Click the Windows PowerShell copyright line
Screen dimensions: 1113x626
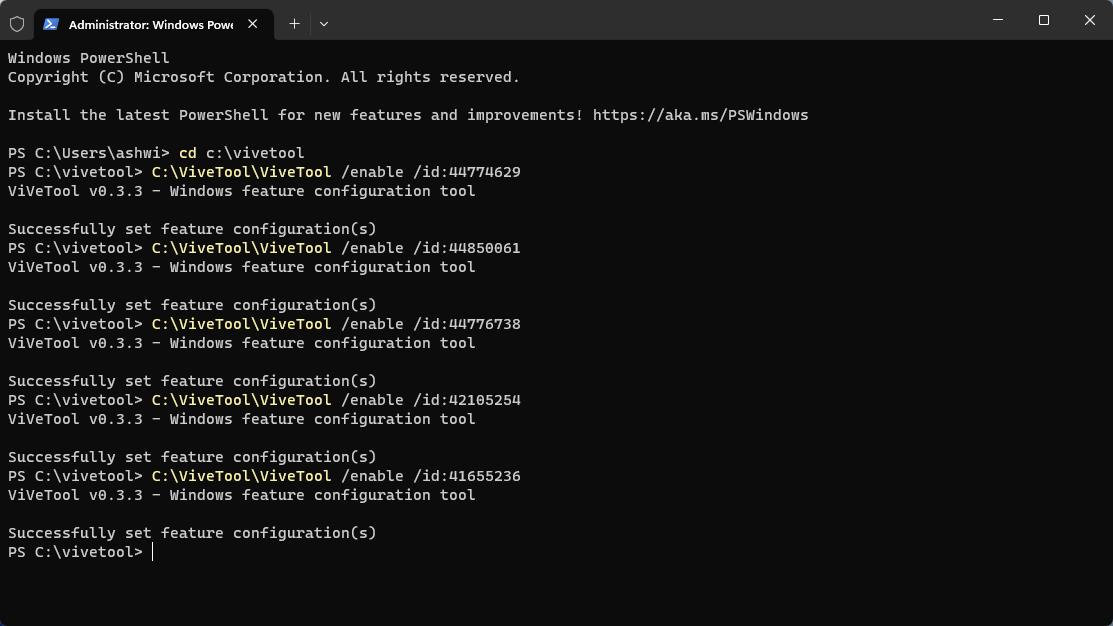point(263,77)
